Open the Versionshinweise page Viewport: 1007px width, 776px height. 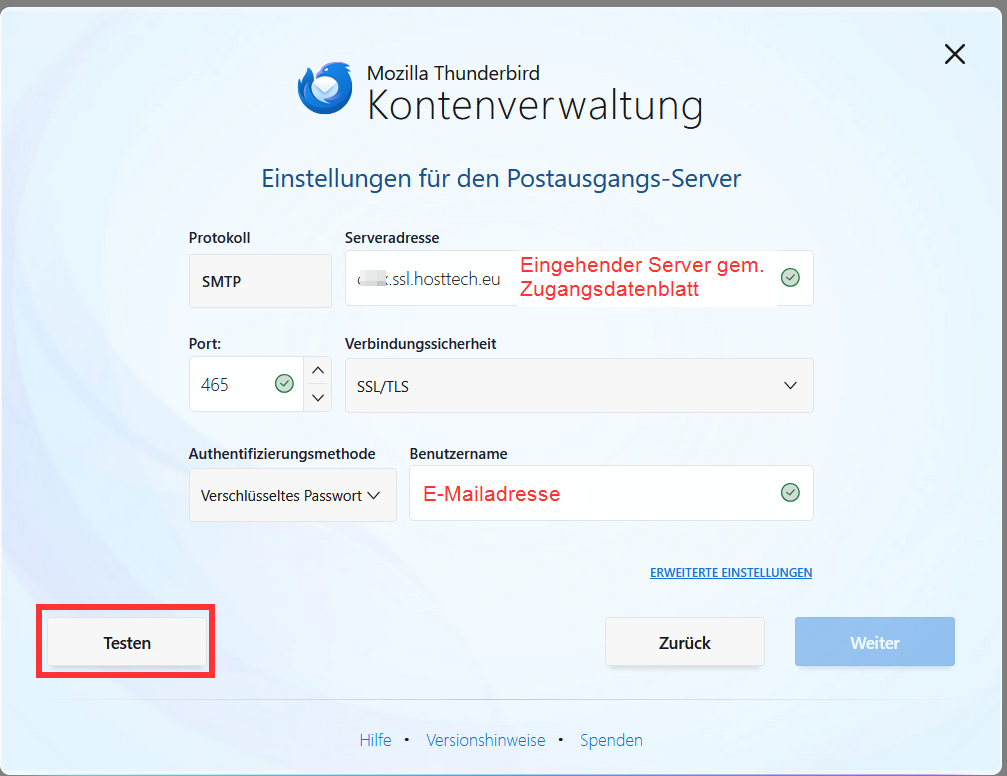[x=486, y=740]
